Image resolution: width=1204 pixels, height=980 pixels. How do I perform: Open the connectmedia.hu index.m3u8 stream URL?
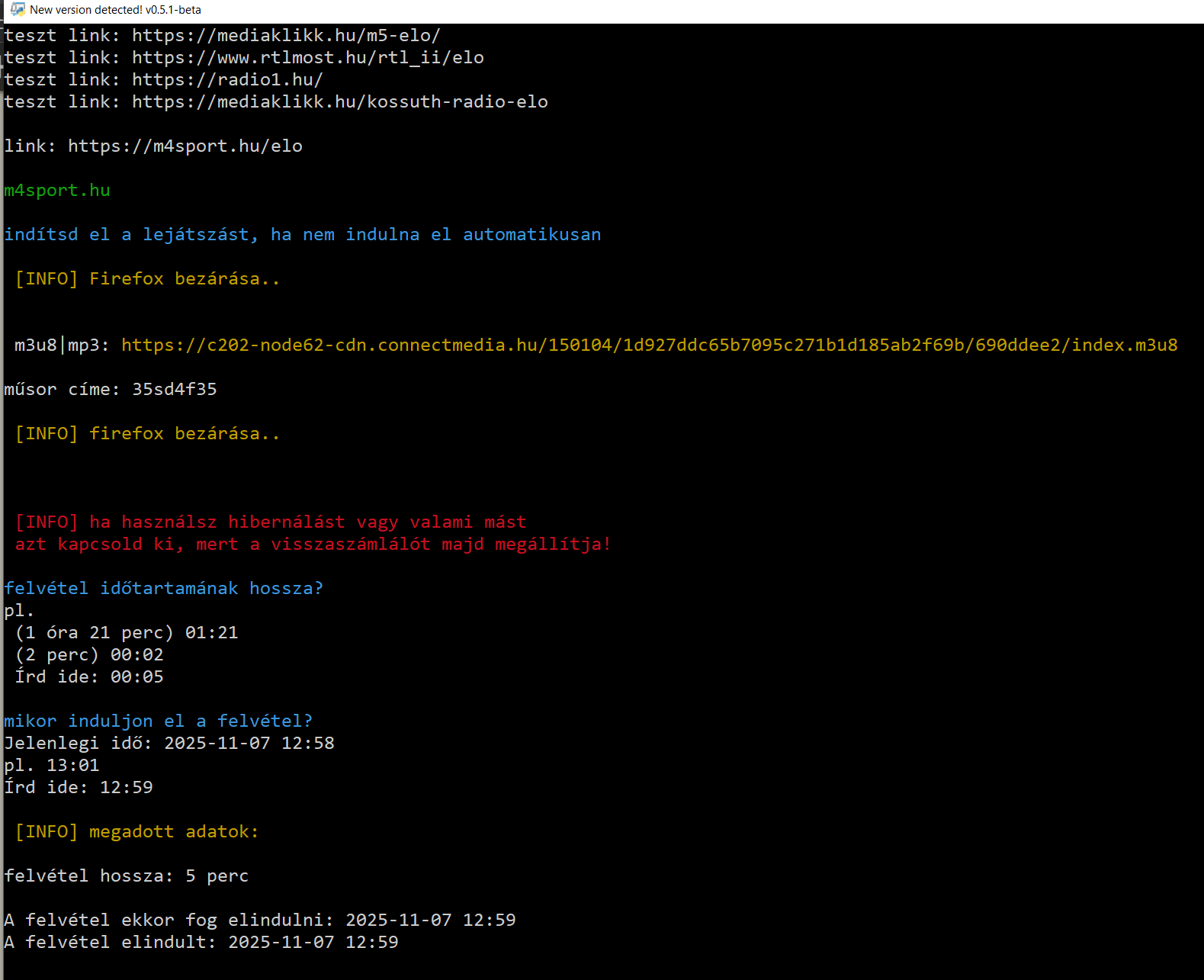(649, 345)
